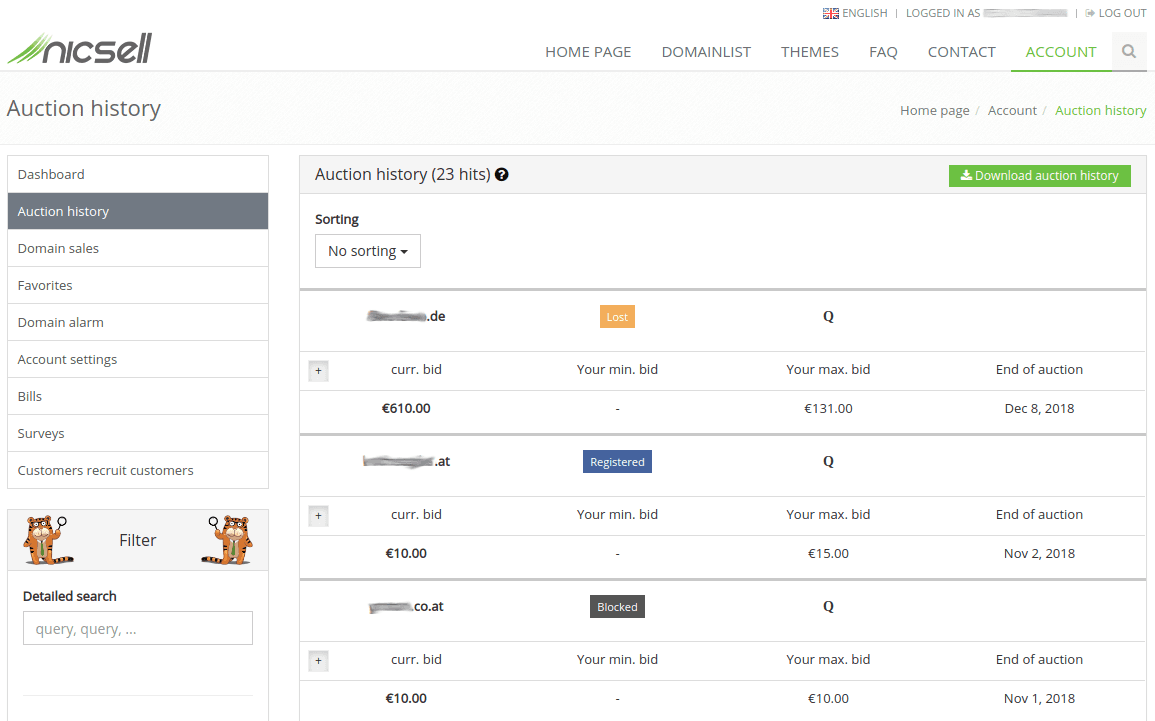The image size is (1155, 721).
Task: Click the left tiger mascot image
Action: click(x=45, y=540)
